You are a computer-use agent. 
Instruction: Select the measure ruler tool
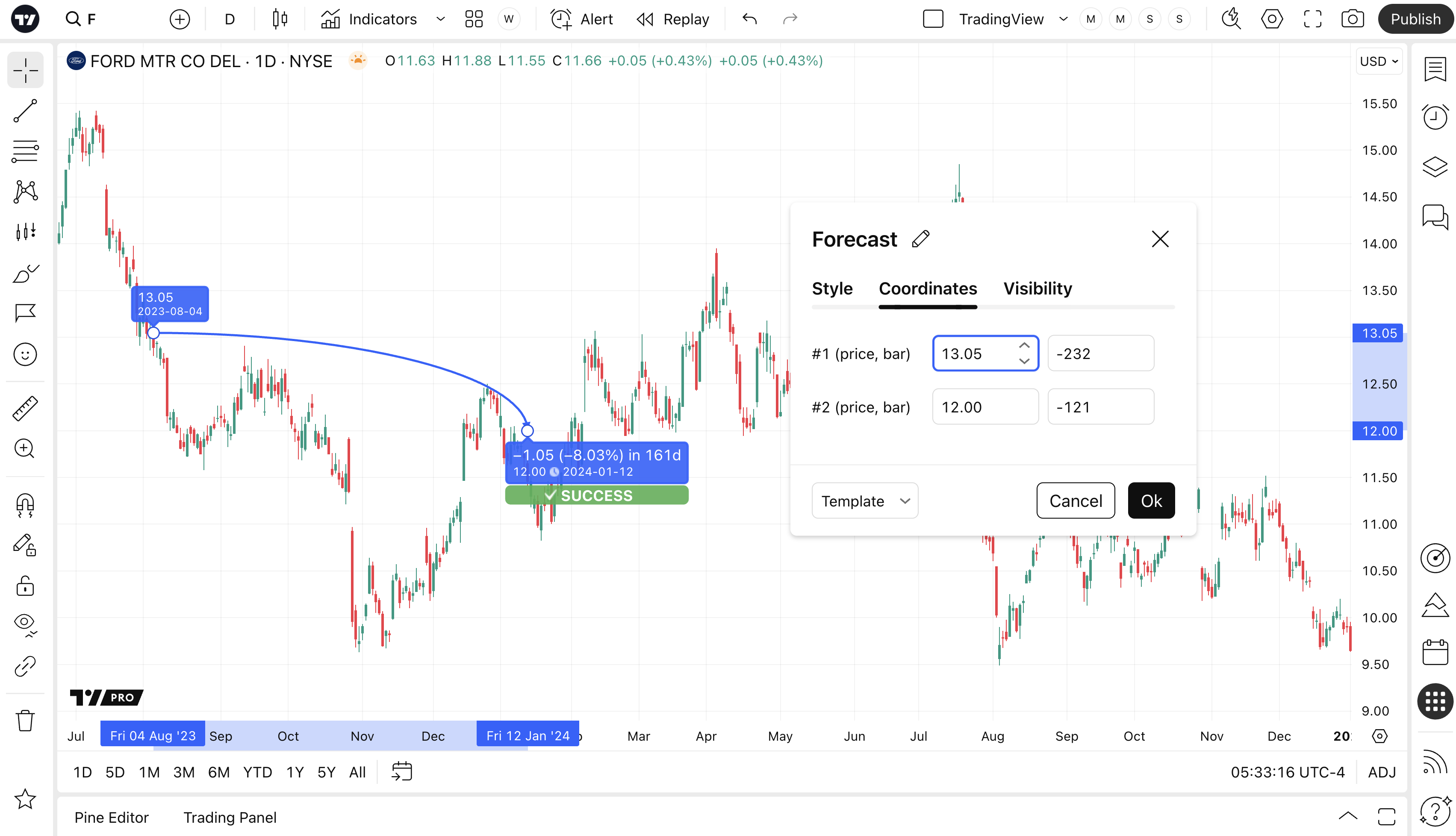(25, 408)
